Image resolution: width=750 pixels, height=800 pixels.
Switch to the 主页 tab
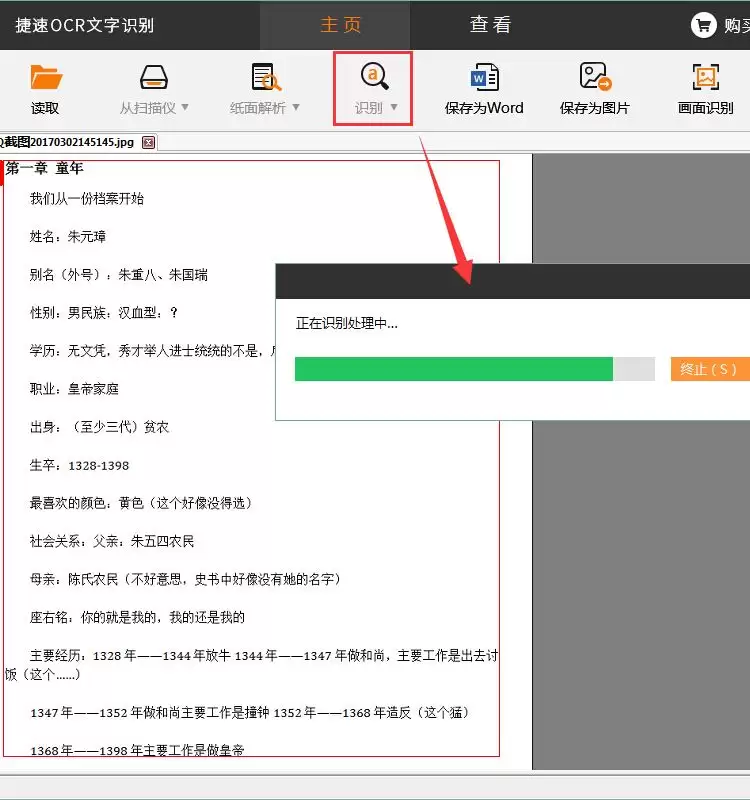point(340,24)
